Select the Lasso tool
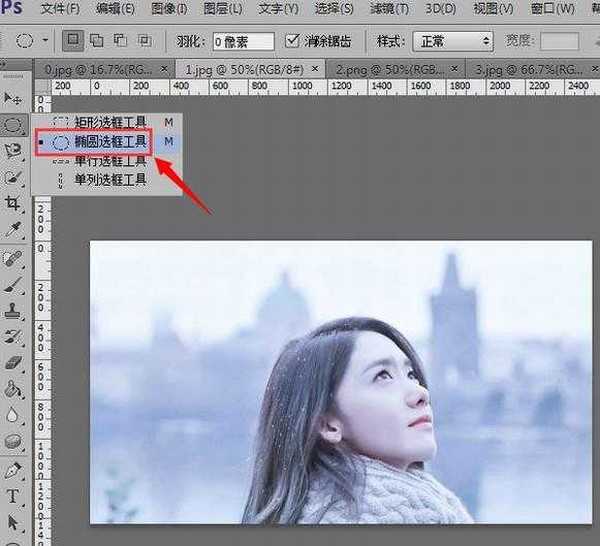Viewport: 600px width, 546px height. pyautogui.click(x=13, y=151)
